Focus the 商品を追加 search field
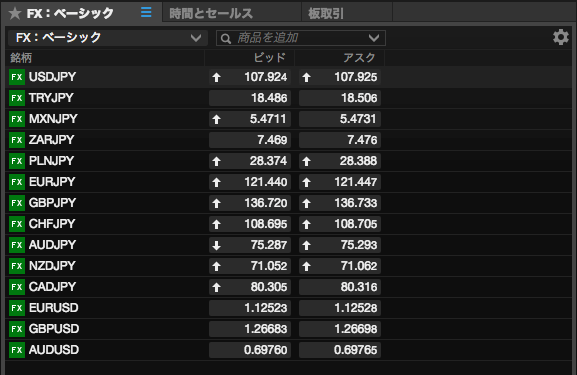The width and height of the screenshot is (577, 375). coord(301,38)
